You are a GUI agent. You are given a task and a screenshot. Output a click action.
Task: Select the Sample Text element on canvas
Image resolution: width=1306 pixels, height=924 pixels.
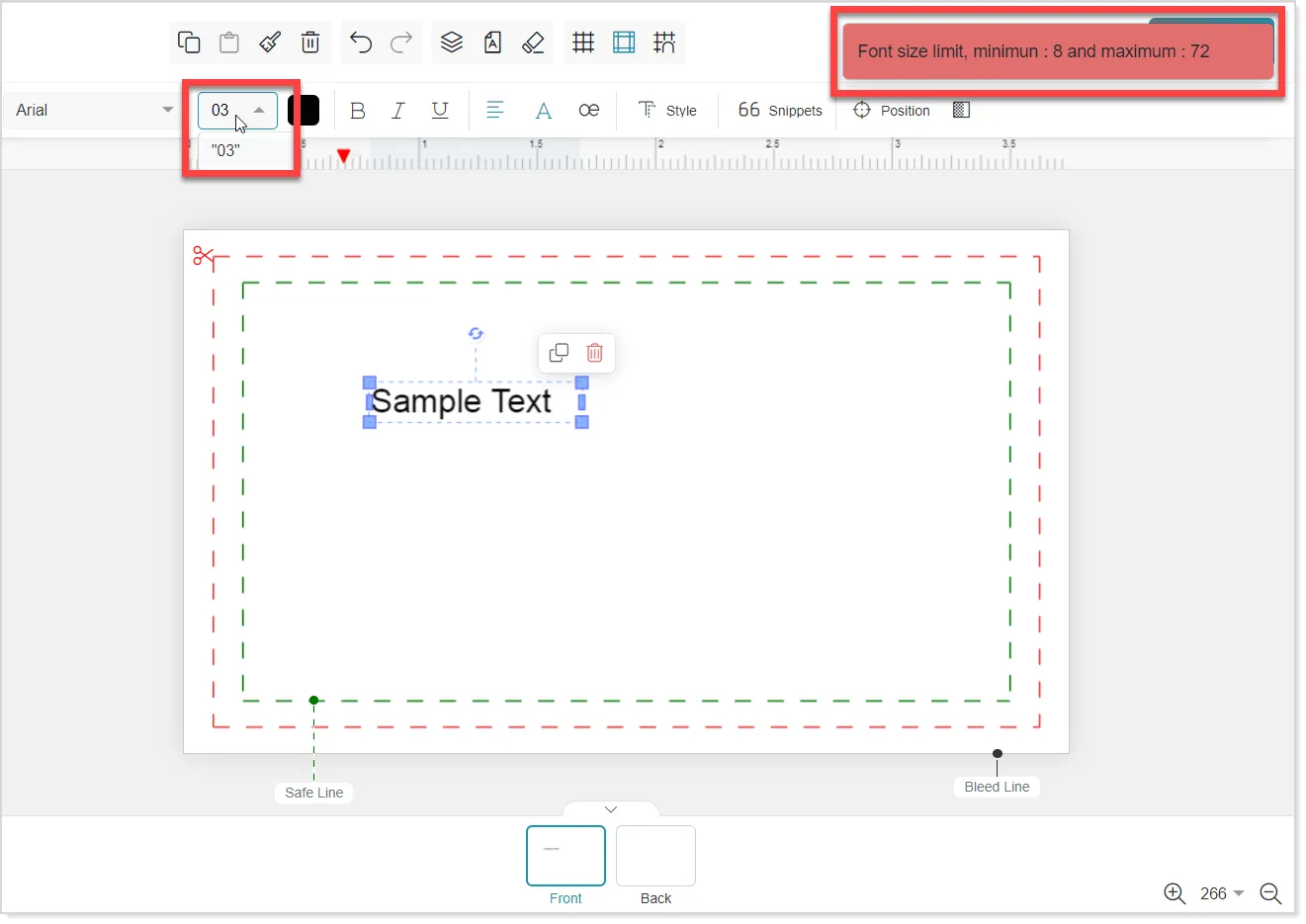click(x=462, y=402)
